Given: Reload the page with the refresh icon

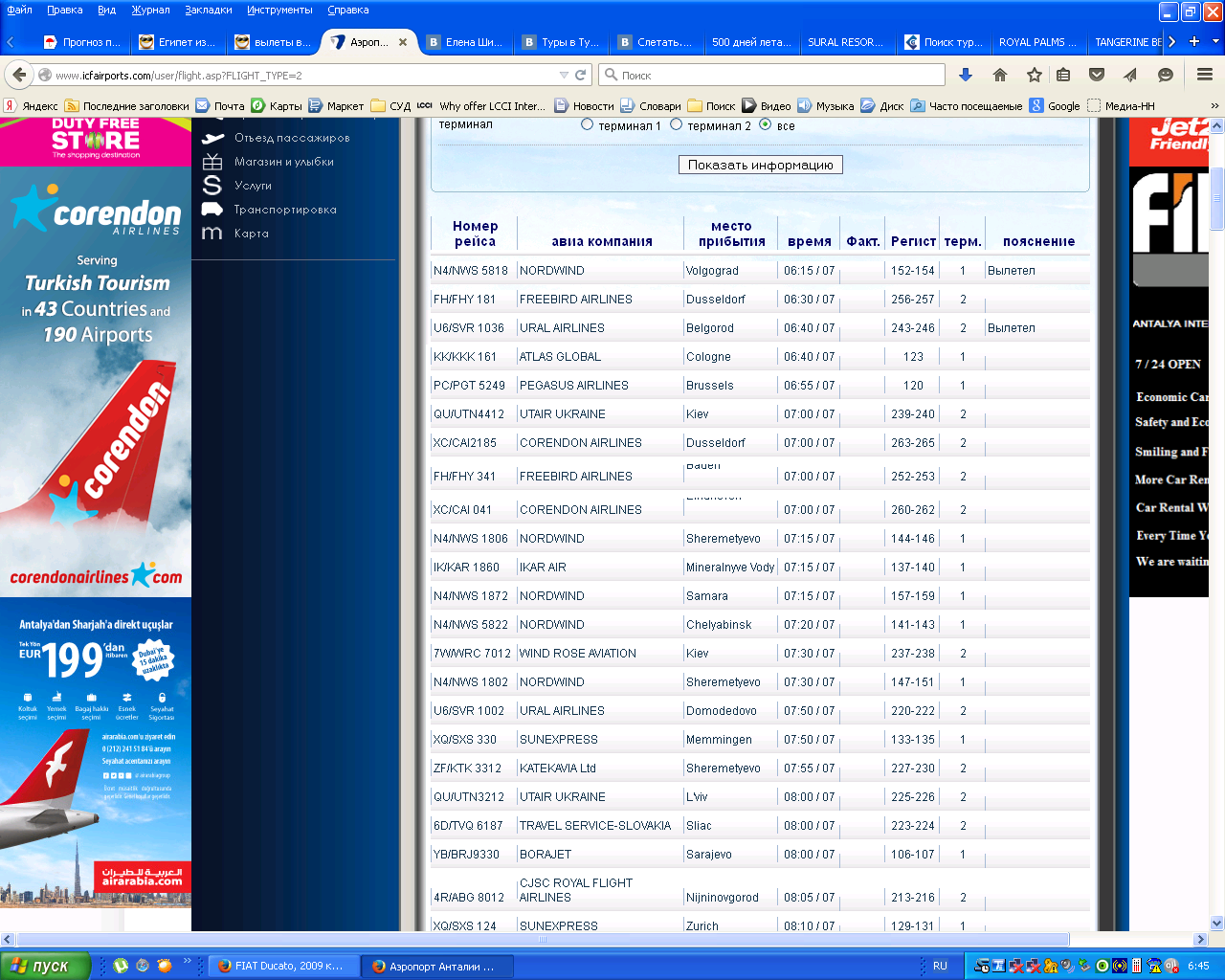Looking at the screenshot, I should pos(580,75).
